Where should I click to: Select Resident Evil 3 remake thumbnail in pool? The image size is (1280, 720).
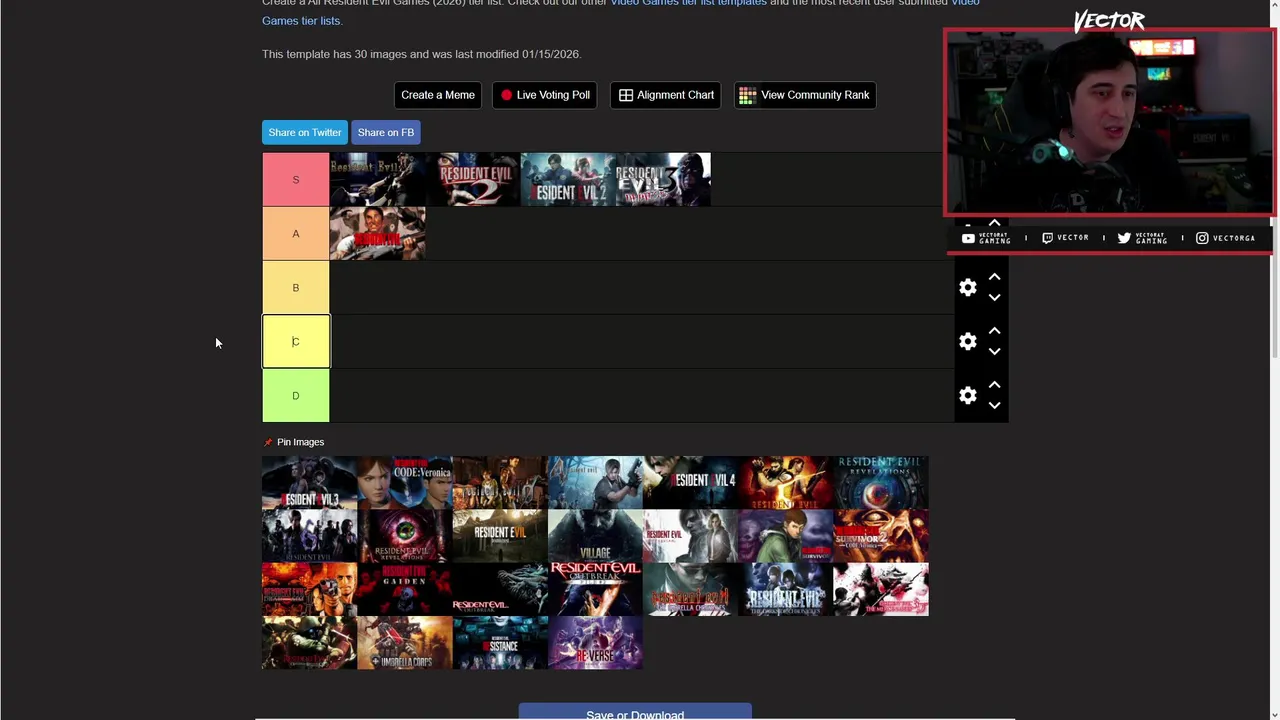coord(309,483)
